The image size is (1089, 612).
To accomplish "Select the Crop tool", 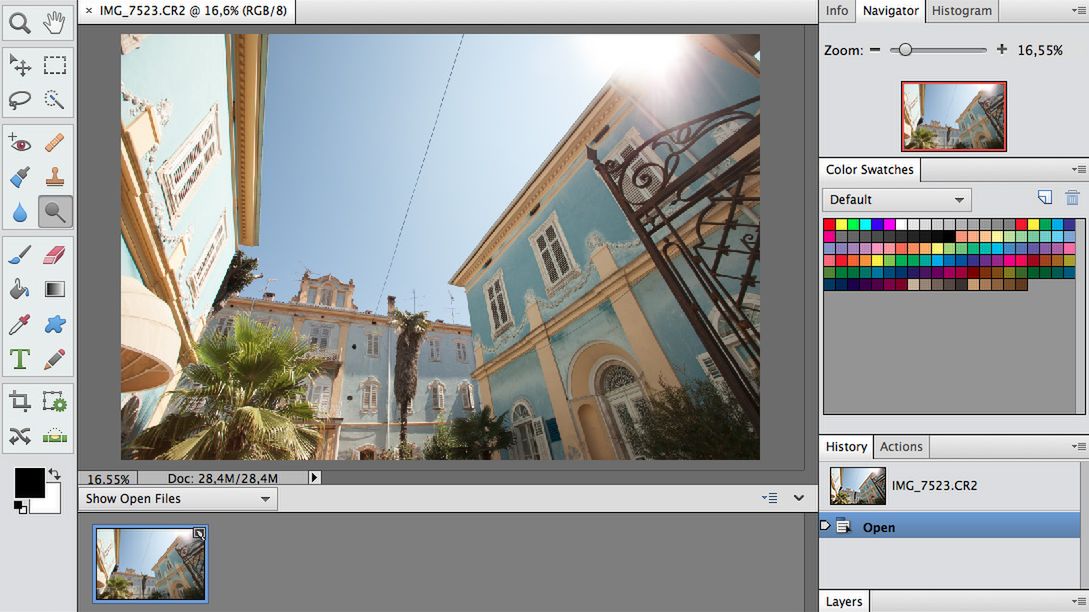I will tap(20, 399).
